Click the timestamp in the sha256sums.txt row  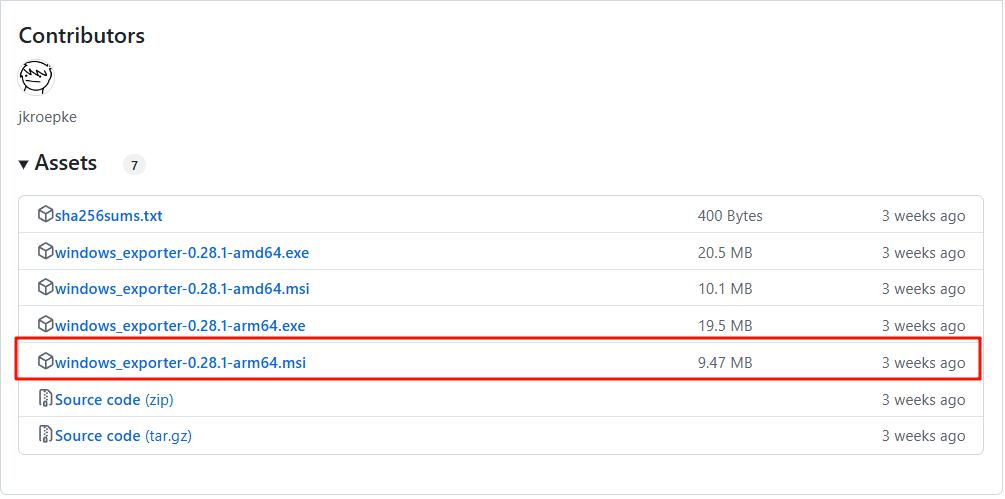(x=923, y=216)
